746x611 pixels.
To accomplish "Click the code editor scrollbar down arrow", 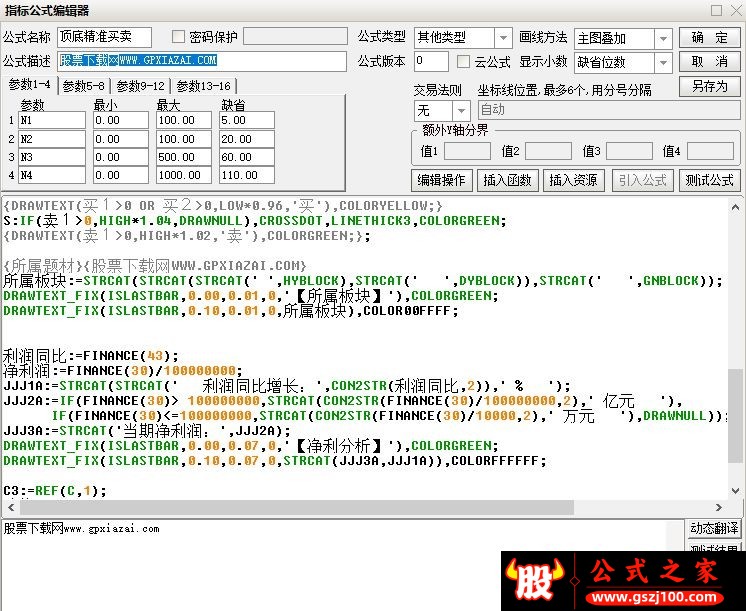I will coord(736,490).
